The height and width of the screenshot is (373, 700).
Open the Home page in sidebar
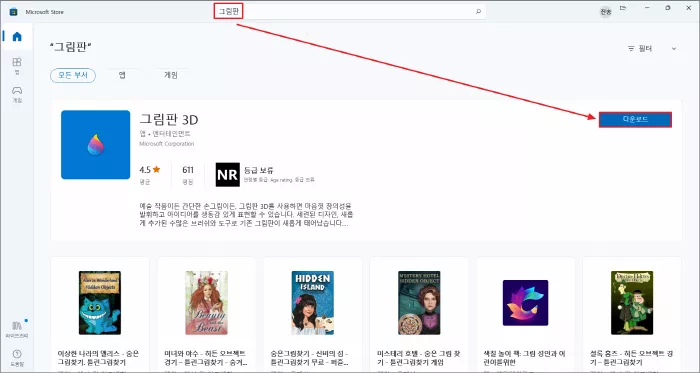[17, 37]
